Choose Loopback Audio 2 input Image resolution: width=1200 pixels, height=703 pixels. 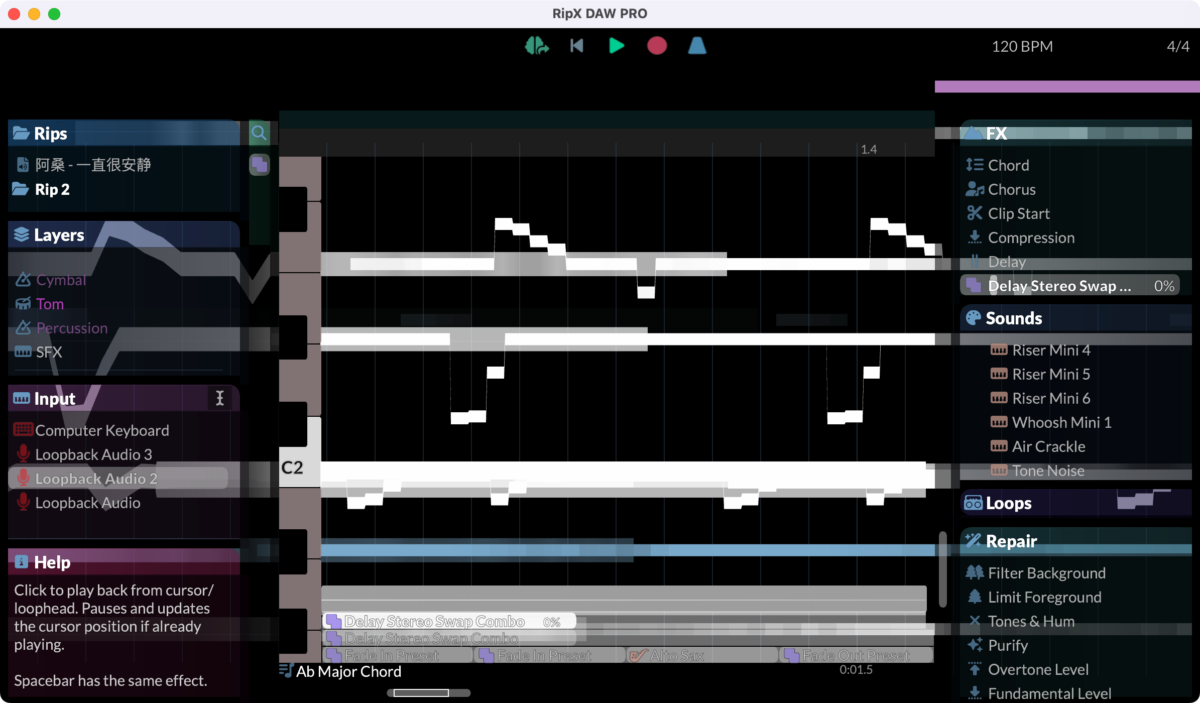coord(118,478)
